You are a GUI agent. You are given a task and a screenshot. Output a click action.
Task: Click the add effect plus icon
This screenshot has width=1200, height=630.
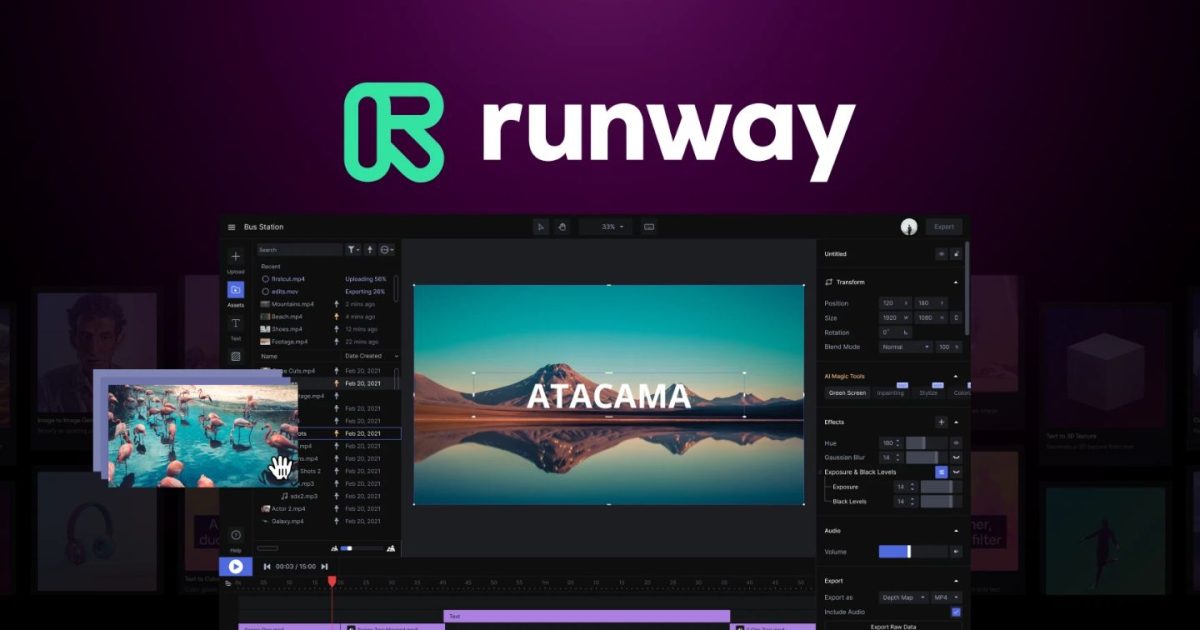[940, 422]
